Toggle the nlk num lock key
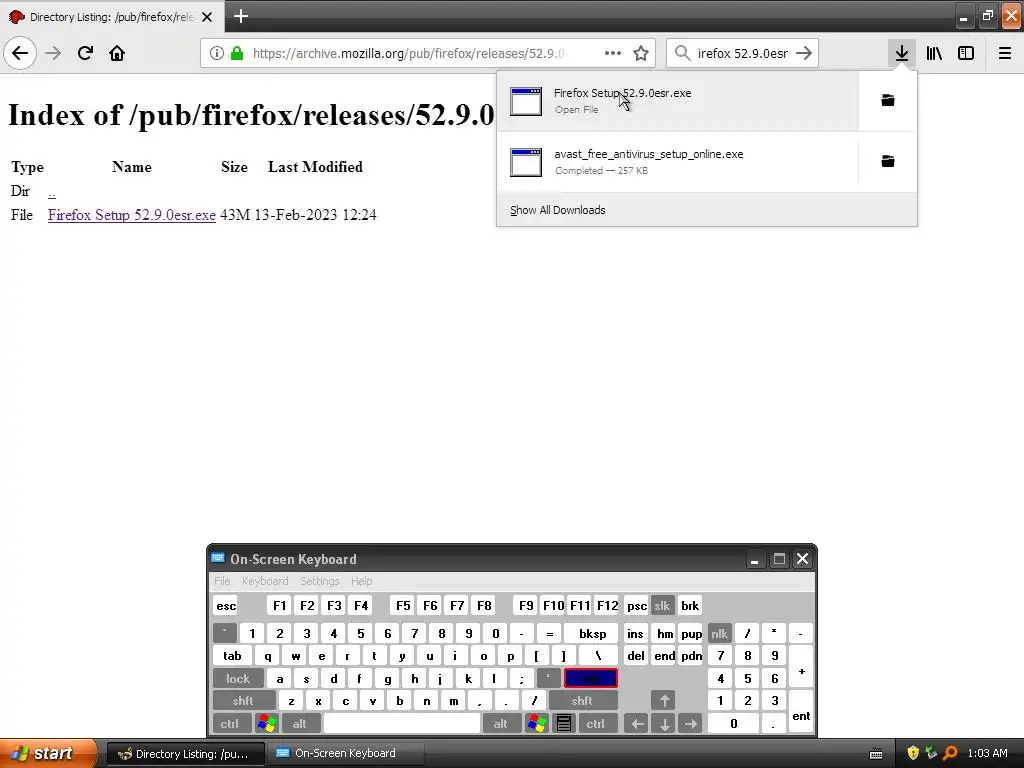The image size is (1024, 768). pos(720,633)
